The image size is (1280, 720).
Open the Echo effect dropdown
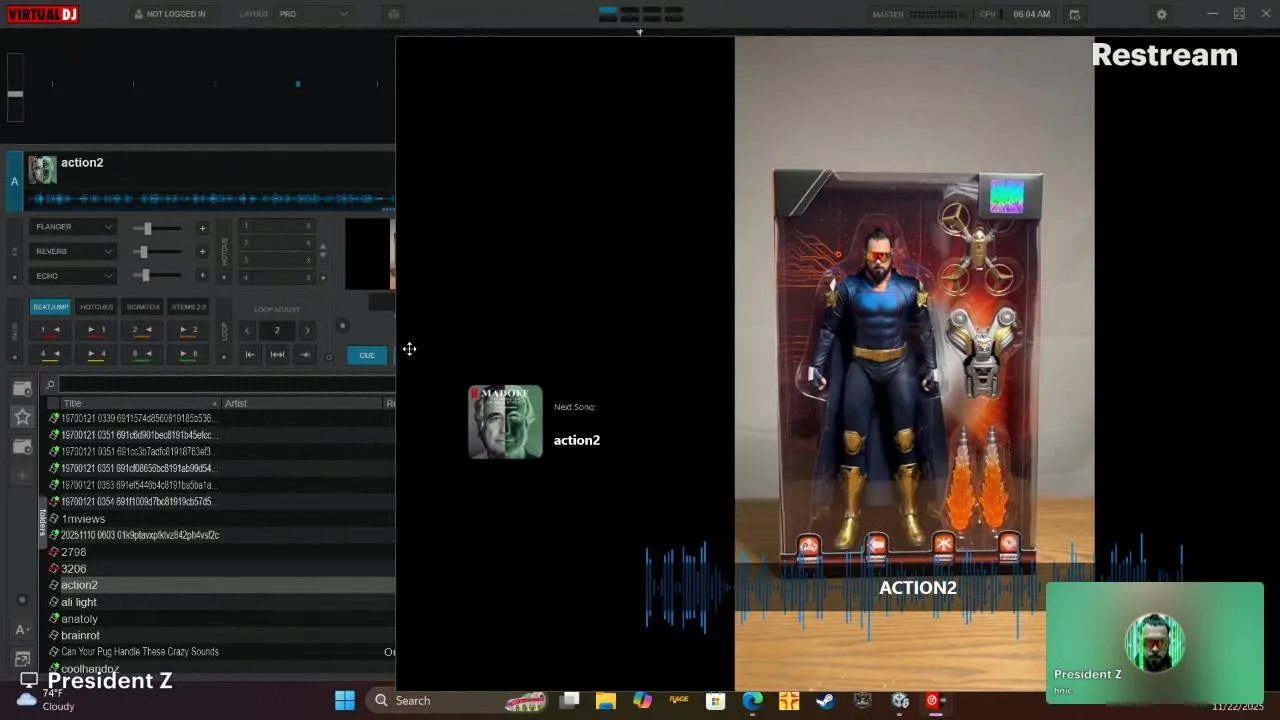tap(73, 275)
